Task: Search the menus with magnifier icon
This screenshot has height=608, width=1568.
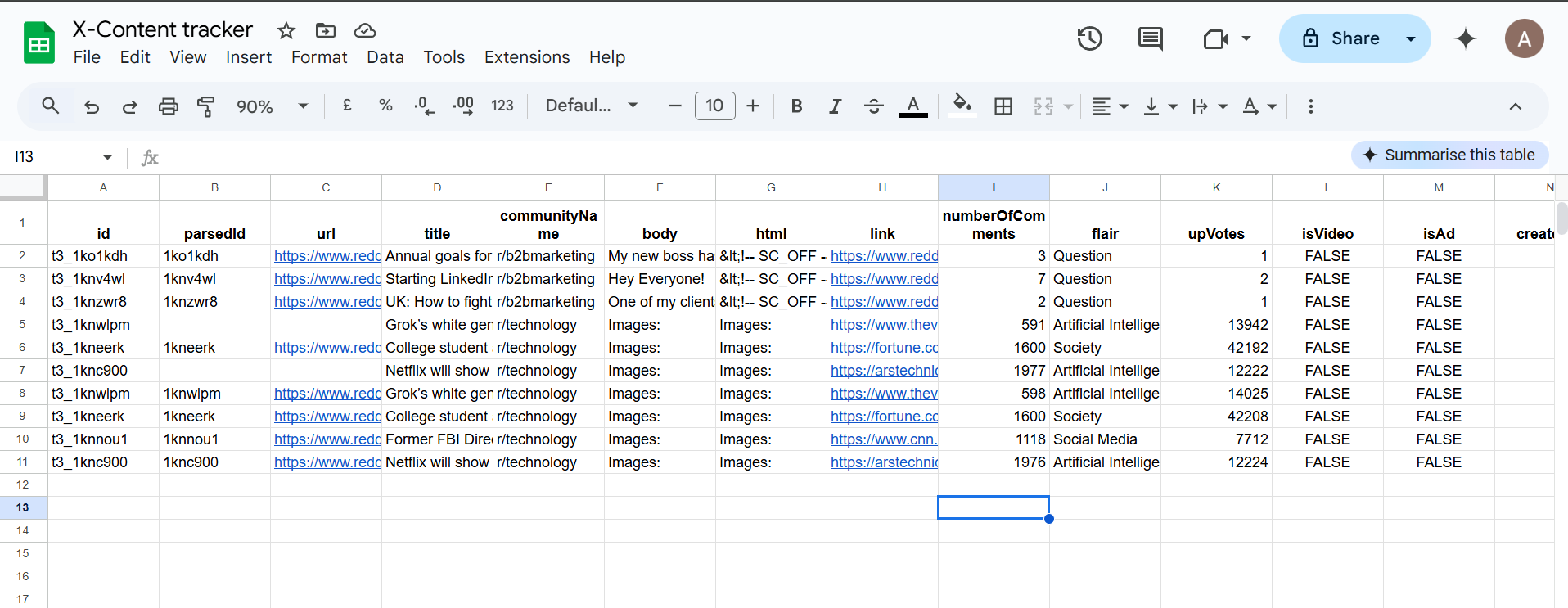Action: pos(51,106)
